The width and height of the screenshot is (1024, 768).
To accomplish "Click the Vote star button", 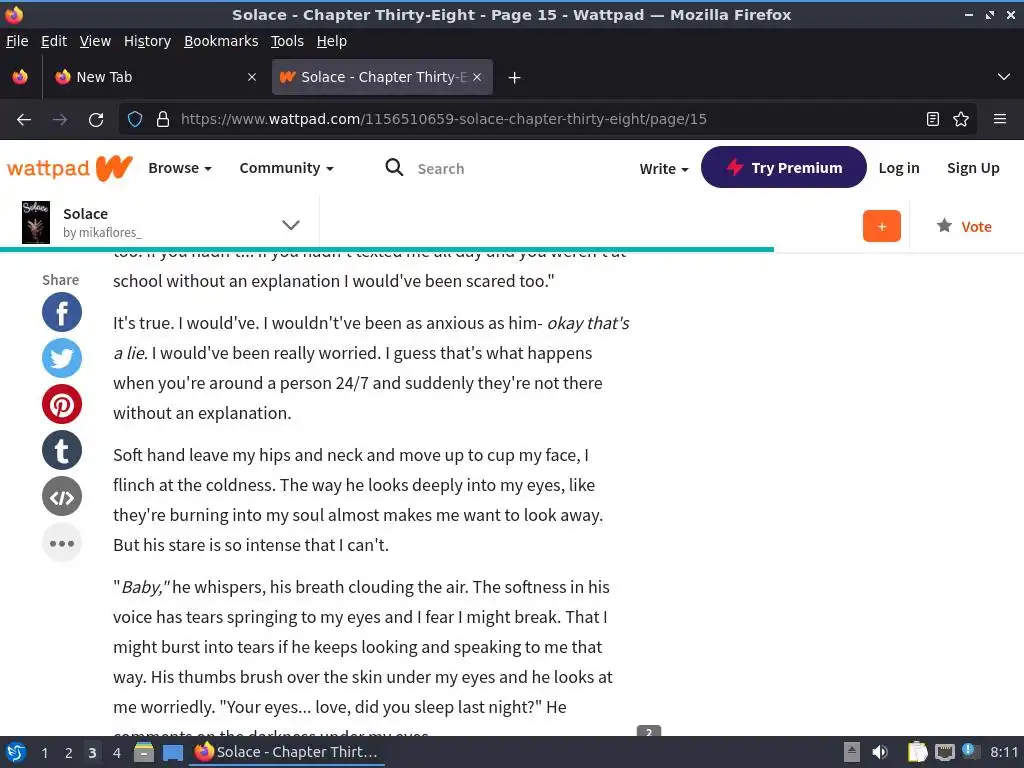I will 964,227.
